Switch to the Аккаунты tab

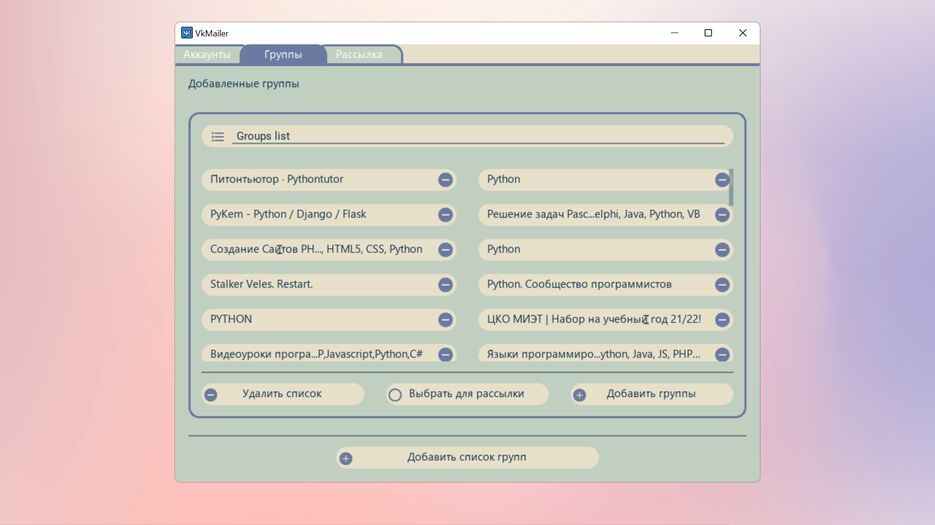coord(206,54)
